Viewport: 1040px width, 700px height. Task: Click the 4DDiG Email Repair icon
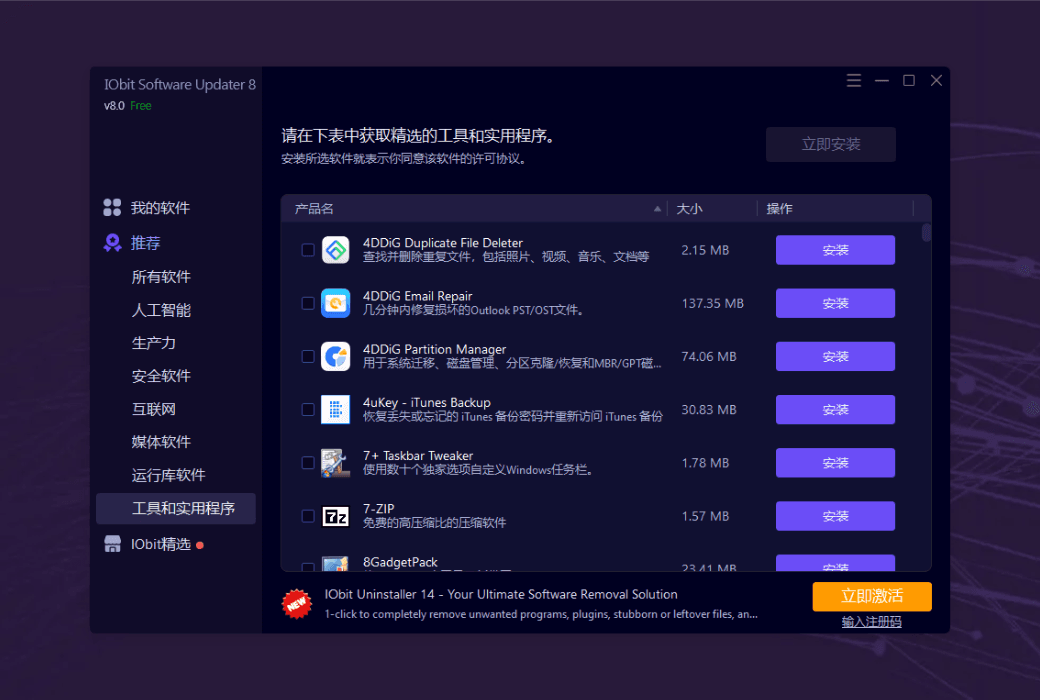click(x=336, y=303)
